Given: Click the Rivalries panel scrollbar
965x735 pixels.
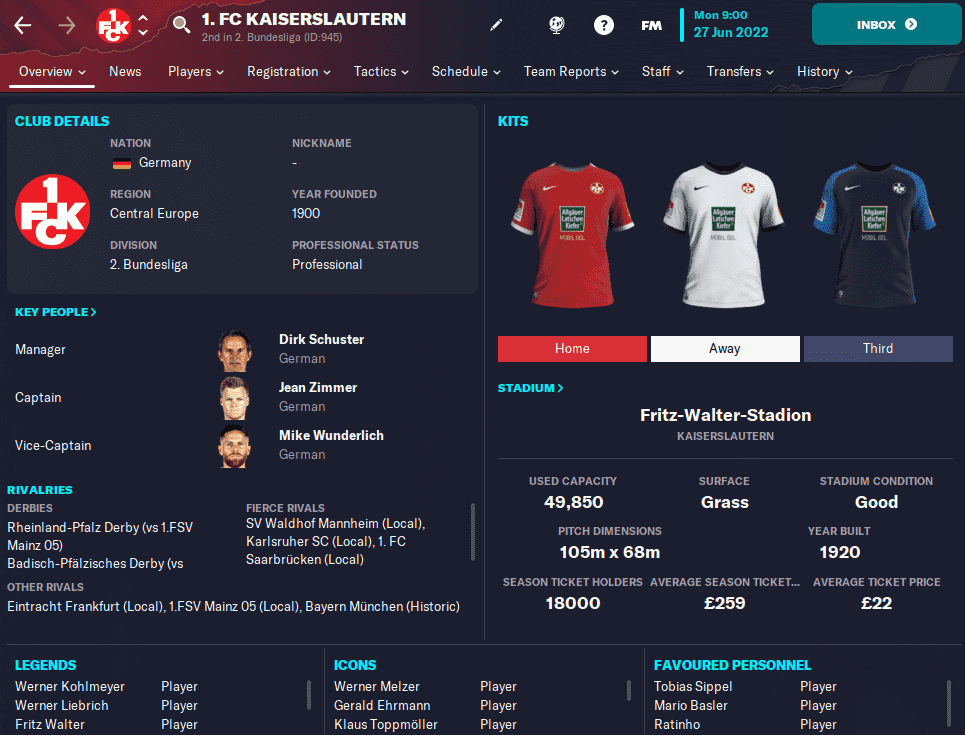Looking at the screenshot, I should coord(473,532).
